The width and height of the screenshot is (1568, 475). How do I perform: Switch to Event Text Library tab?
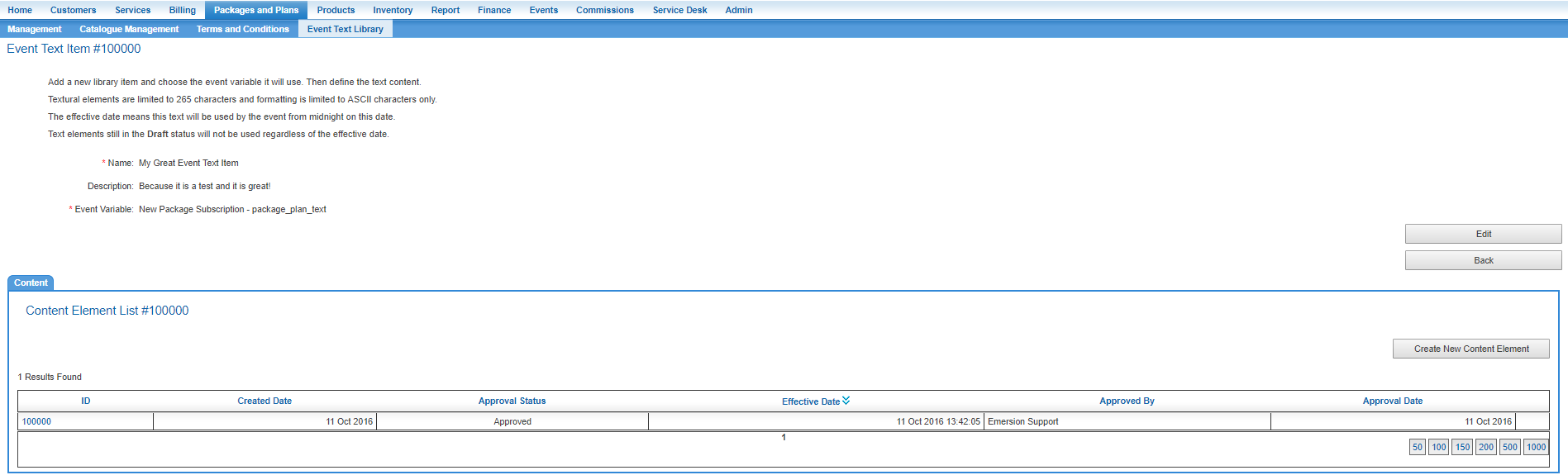pyautogui.click(x=345, y=29)
